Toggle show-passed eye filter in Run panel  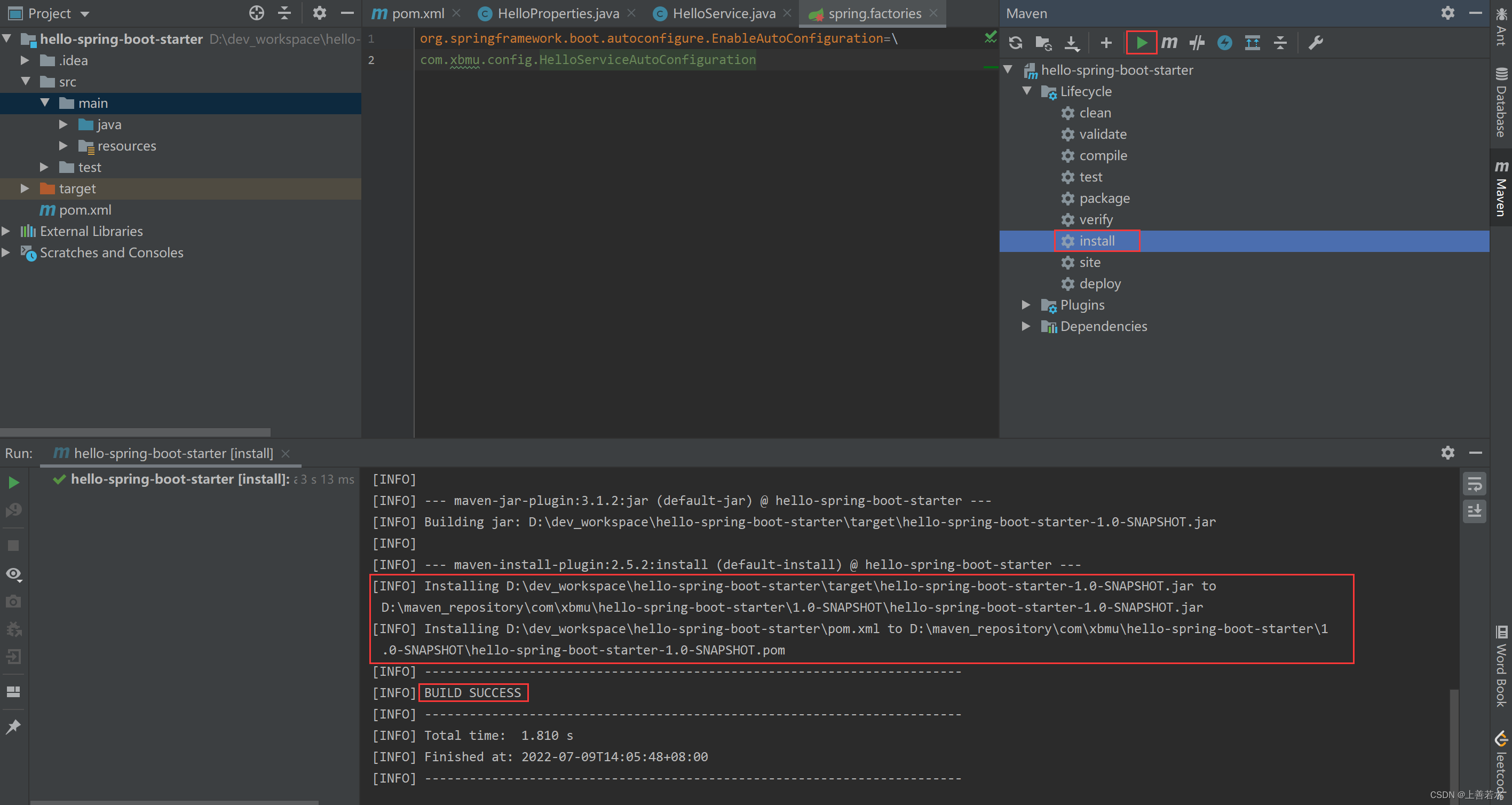(x=13, y=574)
